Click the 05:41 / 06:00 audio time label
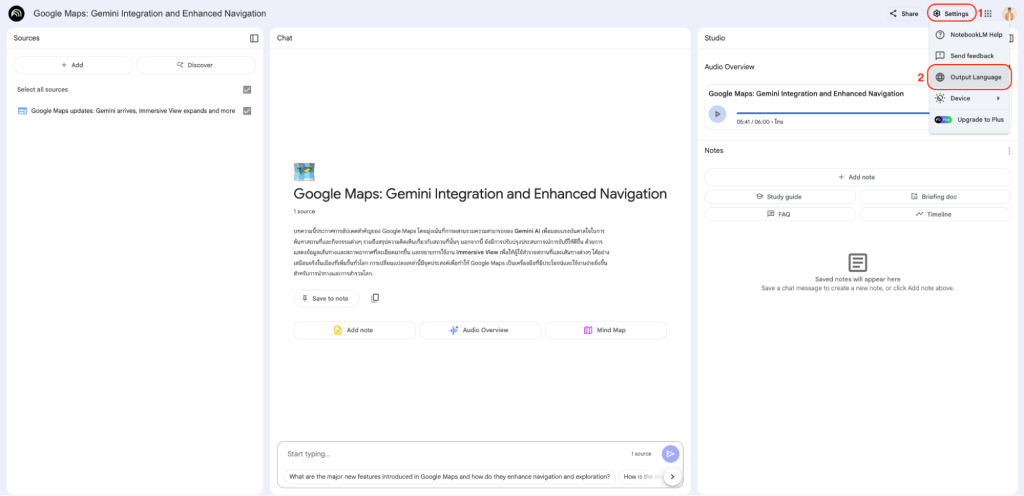This screenshot has width=1024, height=496. click(x=754, y=122)
